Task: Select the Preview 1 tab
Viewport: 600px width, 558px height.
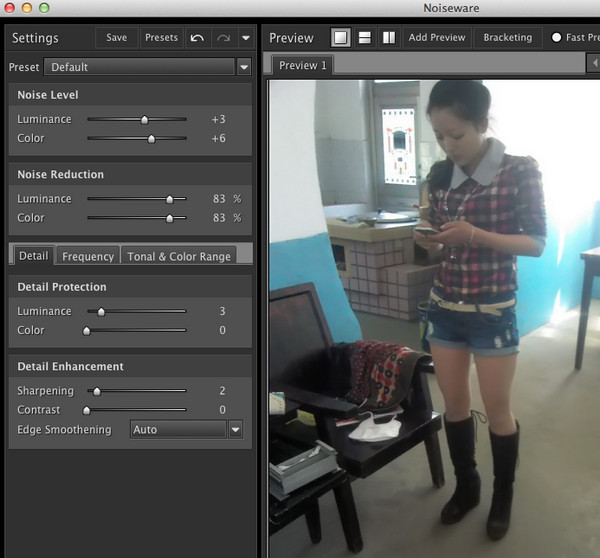Action: (303, 65)
